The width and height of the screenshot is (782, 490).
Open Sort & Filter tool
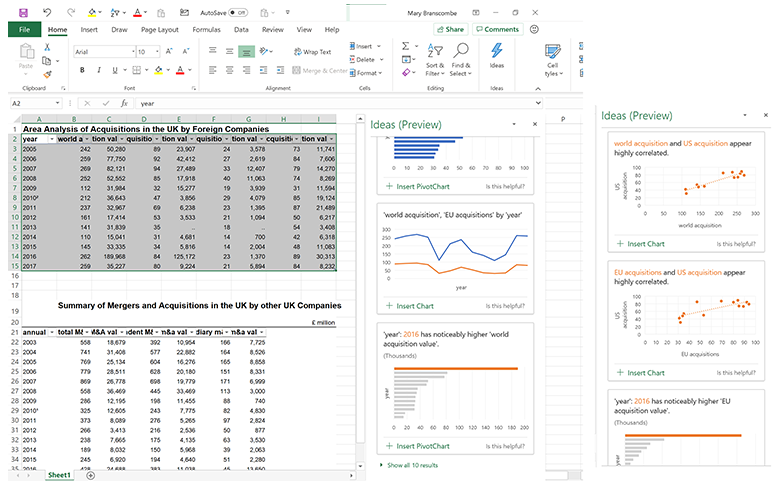coord(434,59)
